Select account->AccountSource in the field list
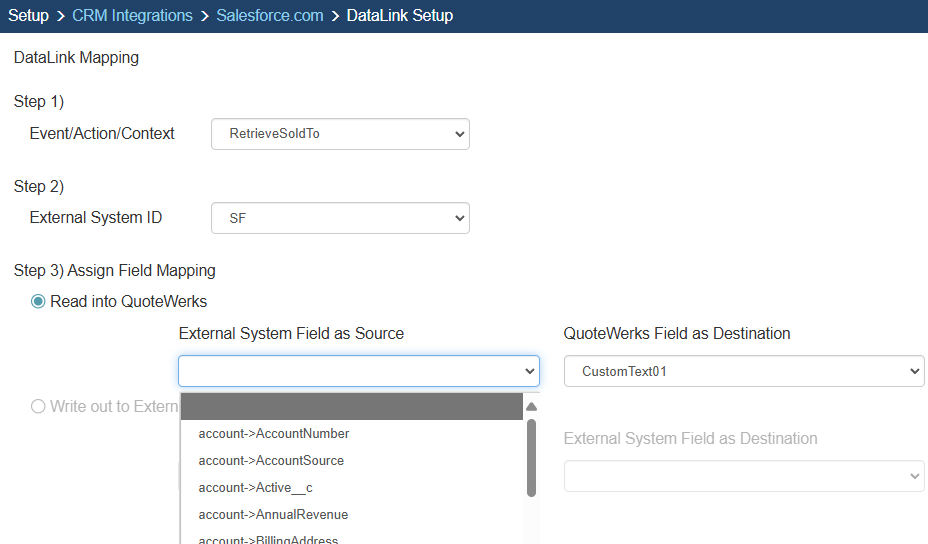928x544 pixels. point(271,461)
